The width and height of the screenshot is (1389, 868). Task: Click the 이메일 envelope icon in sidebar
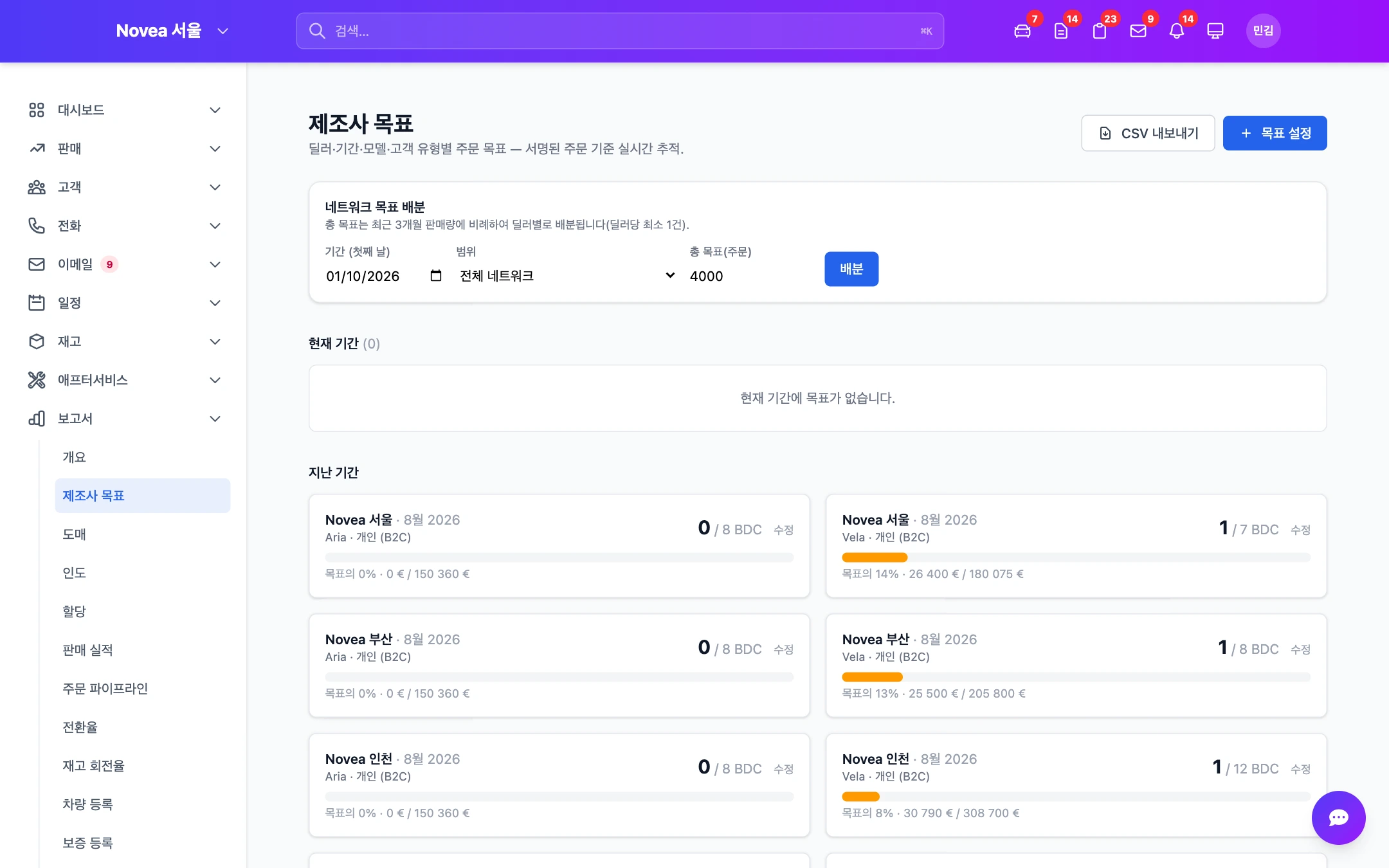pyautogui.click(x=37, y=264)
